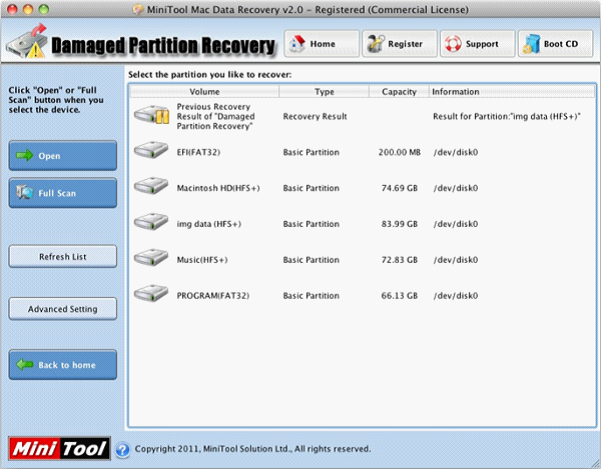
Task: Sort by the Type column header
Action: coord(324,92)
